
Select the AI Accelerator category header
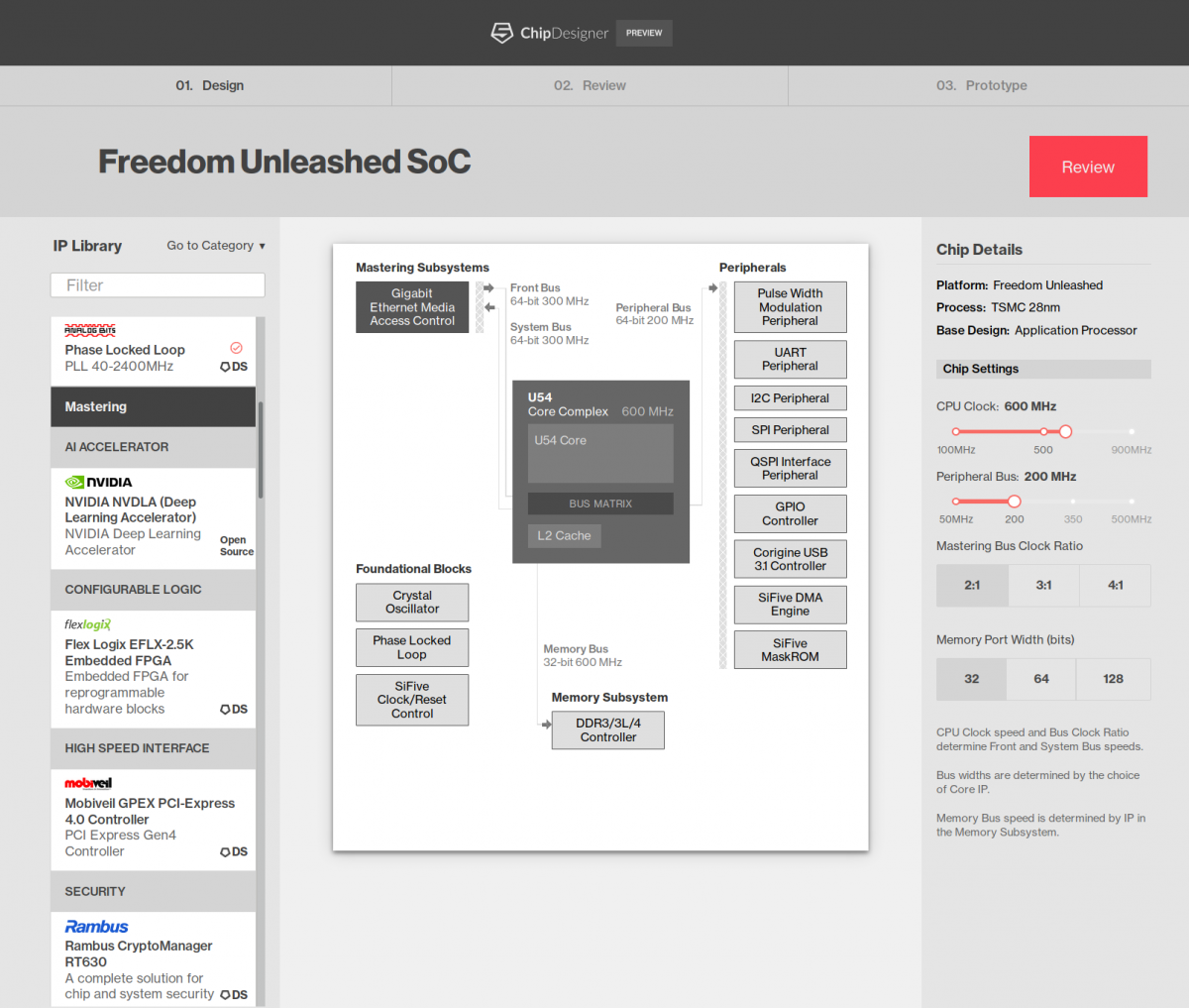[x=154, y=447]
